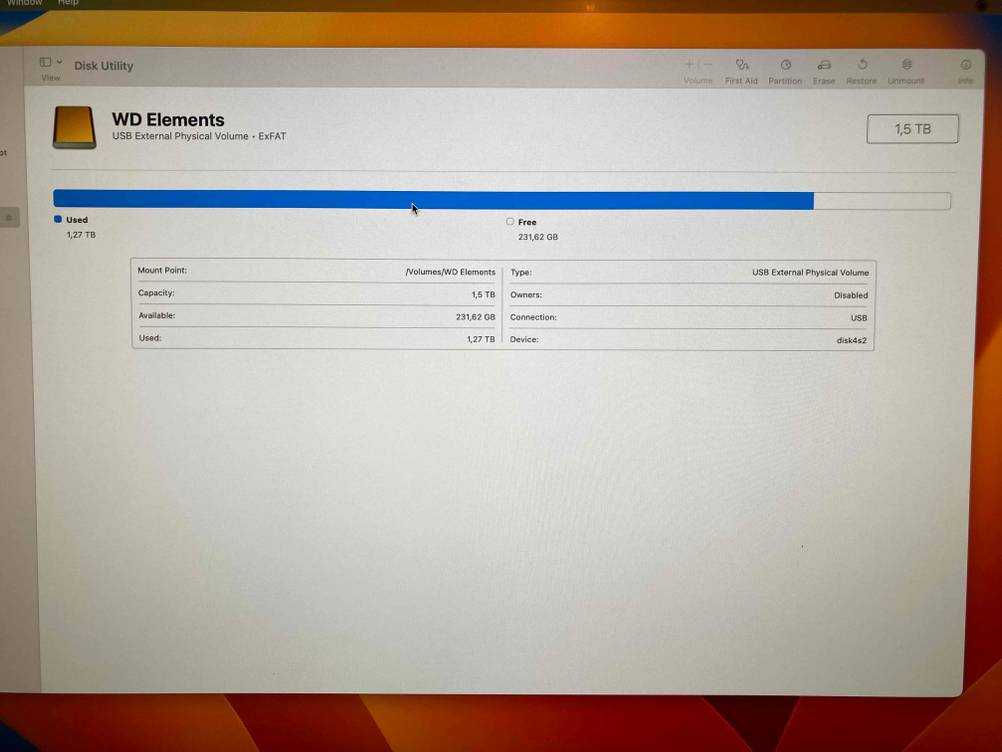Click the blue used-space storage bar
The height and width of the screenshot is (752, 1002).
(x=432, y=200)
